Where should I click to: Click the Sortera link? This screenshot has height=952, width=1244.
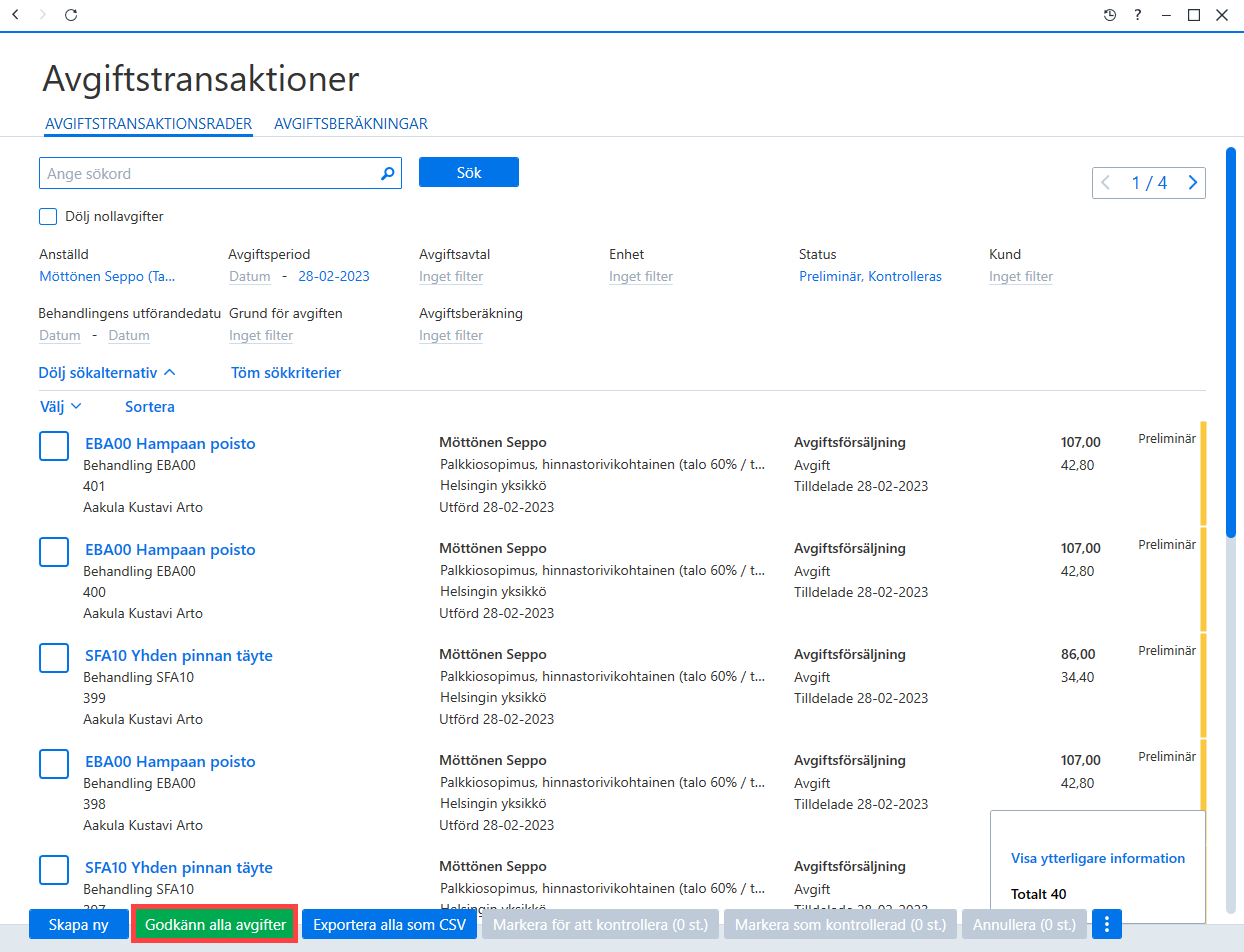point(150,407)
